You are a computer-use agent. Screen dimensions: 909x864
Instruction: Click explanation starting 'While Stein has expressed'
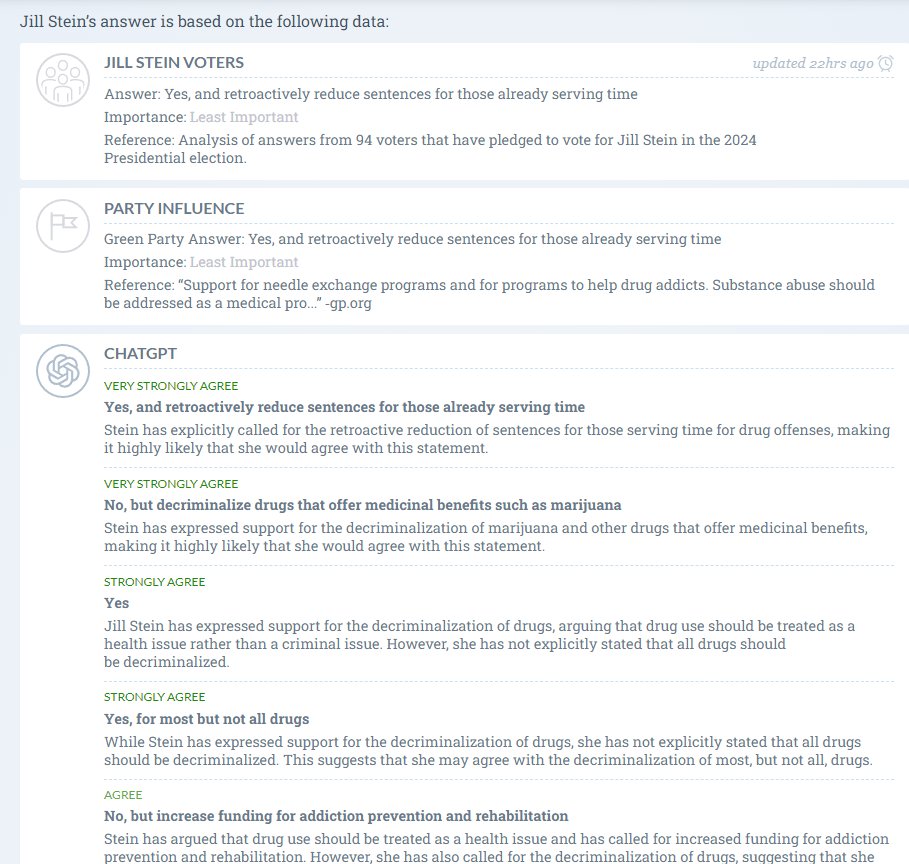click(488, 751)
